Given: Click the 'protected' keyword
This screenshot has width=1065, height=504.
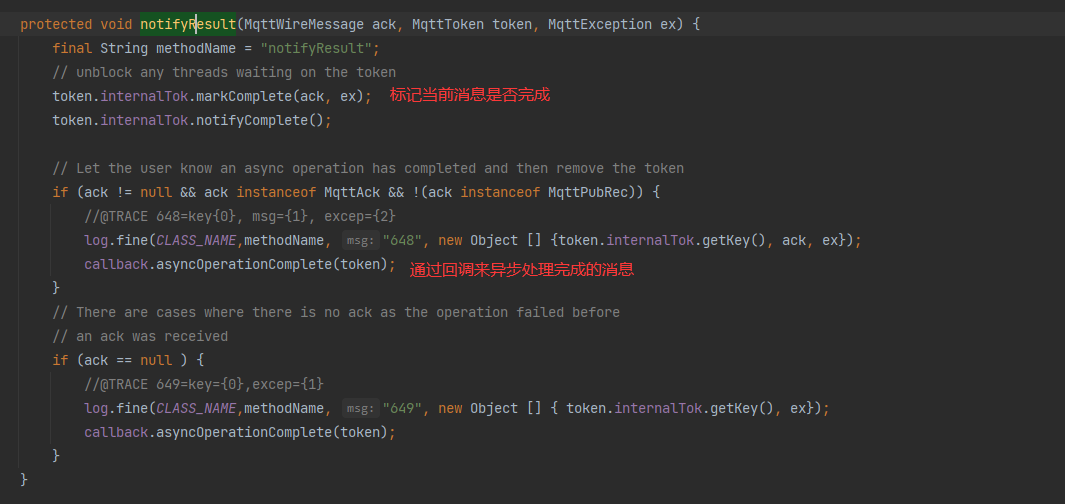Looking at the screenshot, I should 56,24.
